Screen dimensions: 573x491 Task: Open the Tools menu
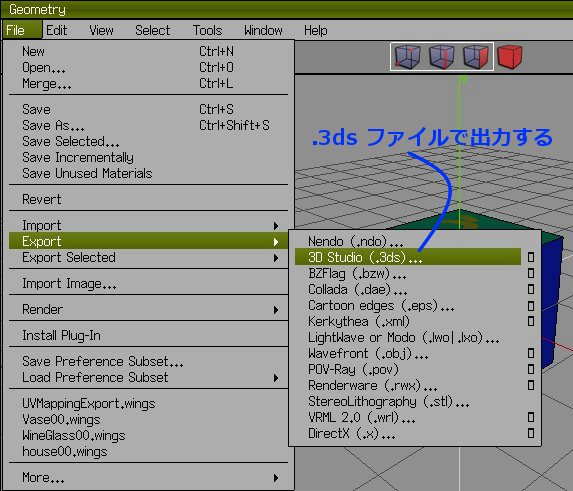pyautogui.click(x=207, y=30)
